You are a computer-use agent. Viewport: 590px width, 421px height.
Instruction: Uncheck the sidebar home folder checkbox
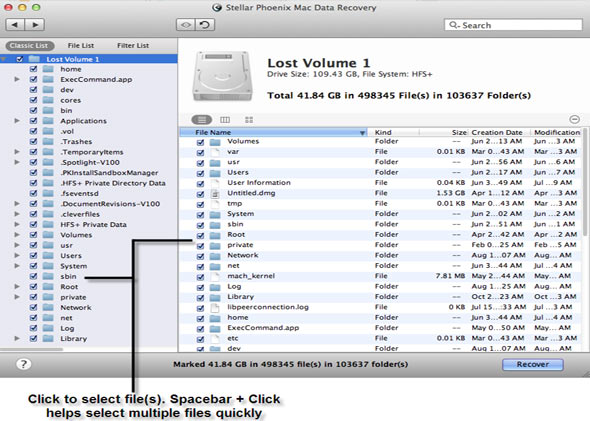pyautogui.click(x=33, y=69)
